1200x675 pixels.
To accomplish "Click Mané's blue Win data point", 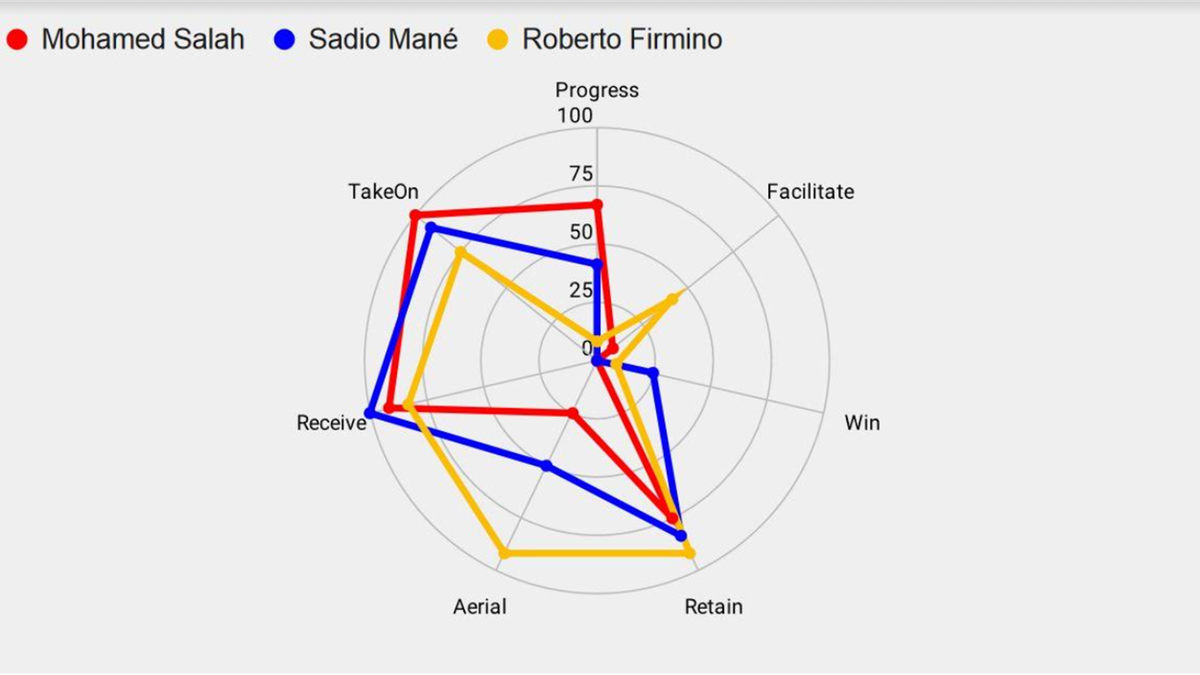I will (x=654, y=374).
